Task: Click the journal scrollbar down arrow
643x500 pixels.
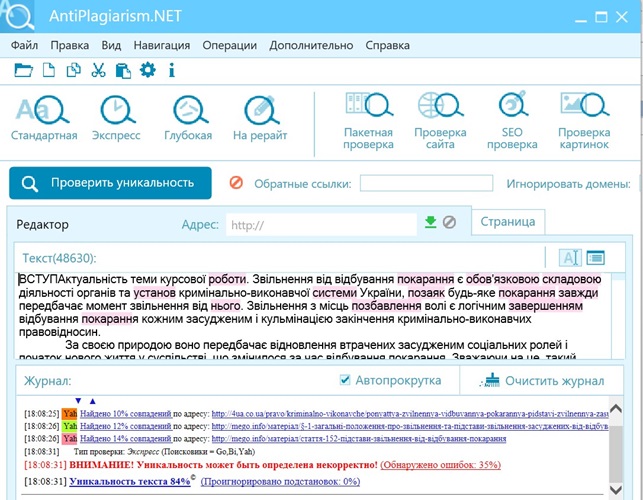Action: [616, 489]
